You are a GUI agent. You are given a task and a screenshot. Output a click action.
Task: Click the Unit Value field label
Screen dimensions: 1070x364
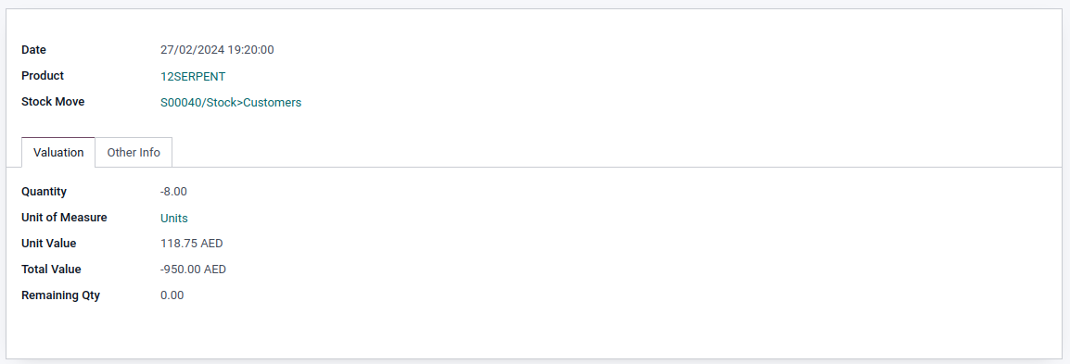coord(49,243)
